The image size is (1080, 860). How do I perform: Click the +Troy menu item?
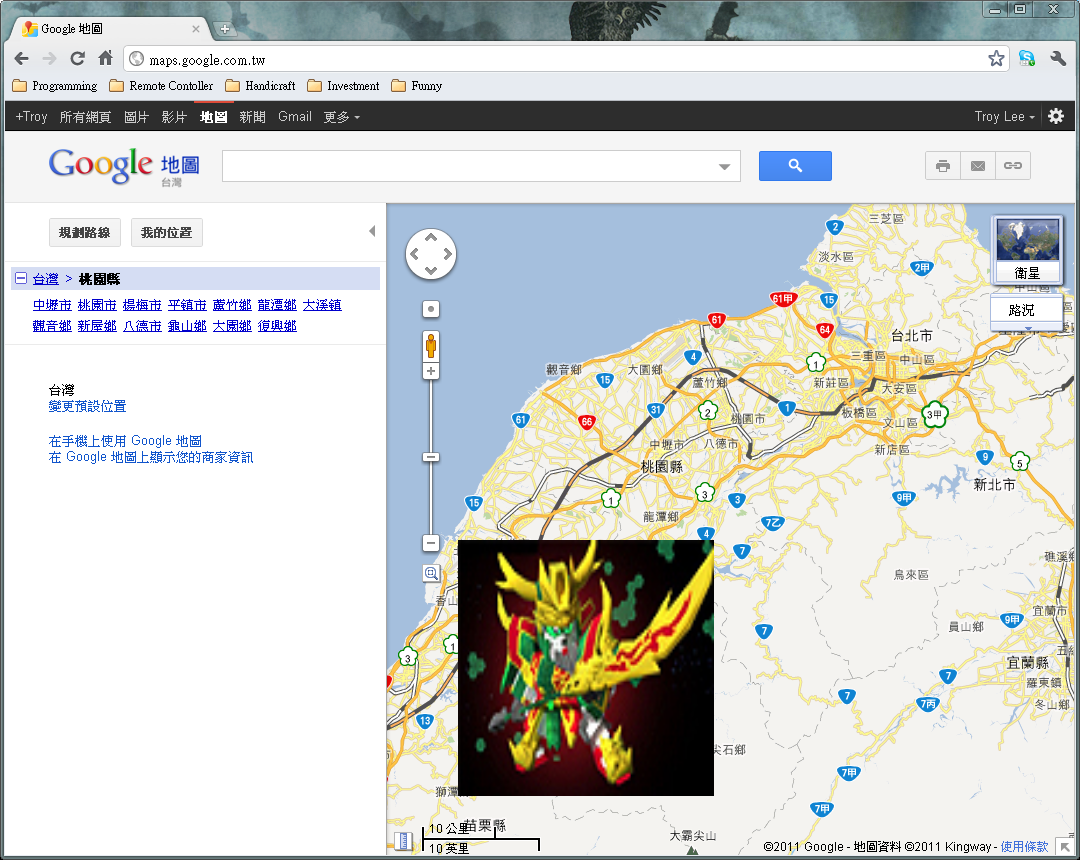coord(31,116)
